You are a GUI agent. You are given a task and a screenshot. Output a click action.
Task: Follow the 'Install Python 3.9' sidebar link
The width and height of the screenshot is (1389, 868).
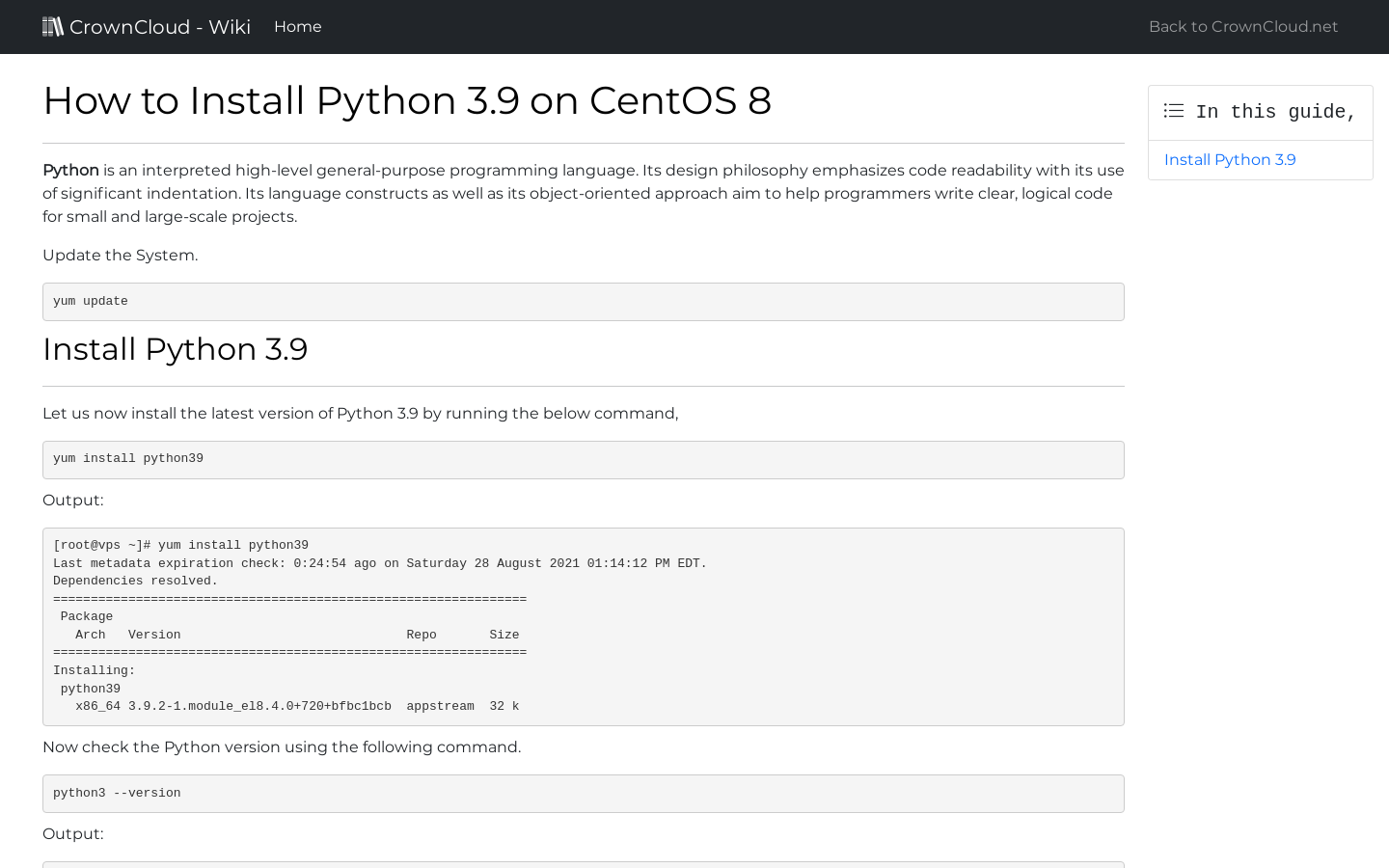1229,159
